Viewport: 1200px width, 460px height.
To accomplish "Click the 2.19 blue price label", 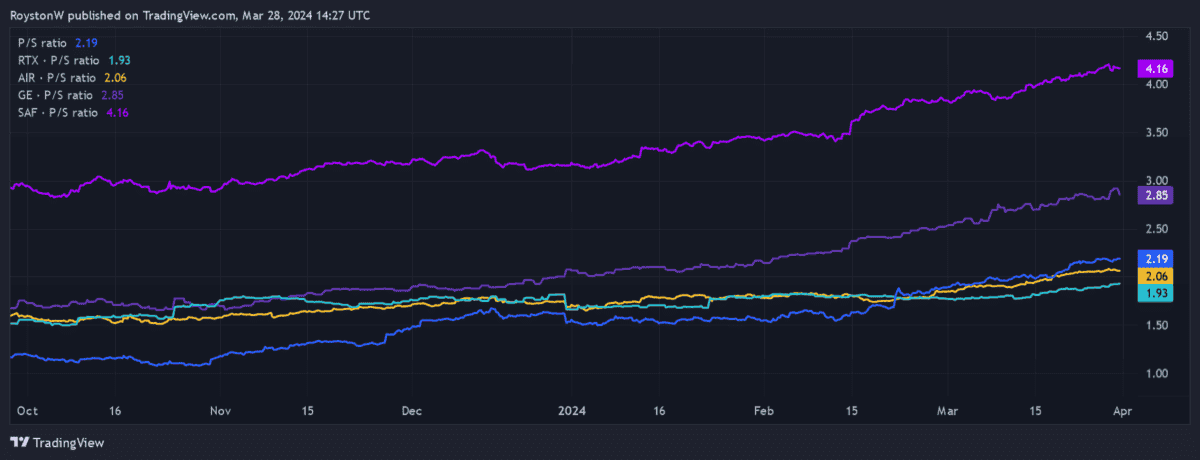I will coord(1157,259).
